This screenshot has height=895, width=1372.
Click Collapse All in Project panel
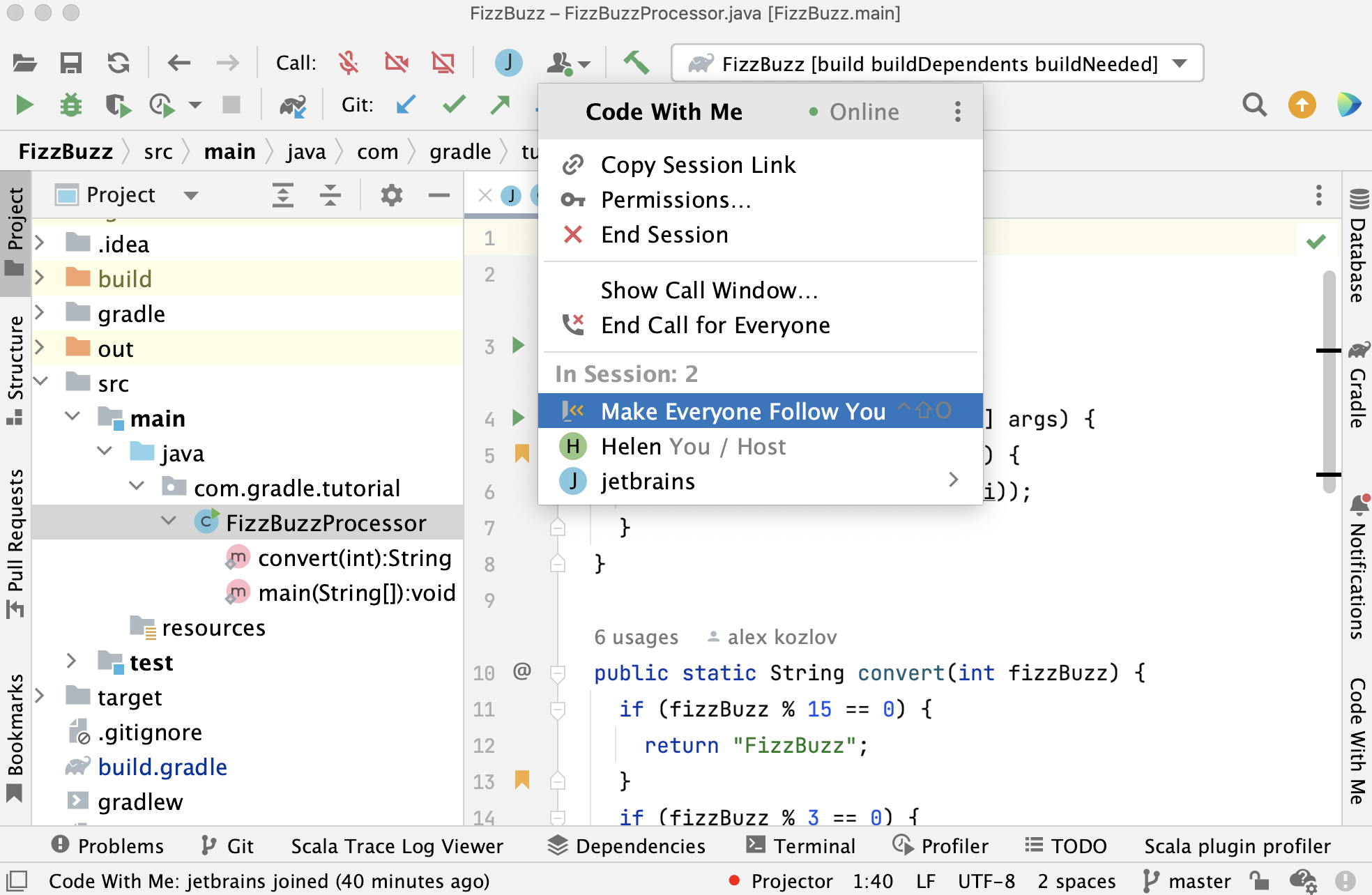[x=330, y=195]
